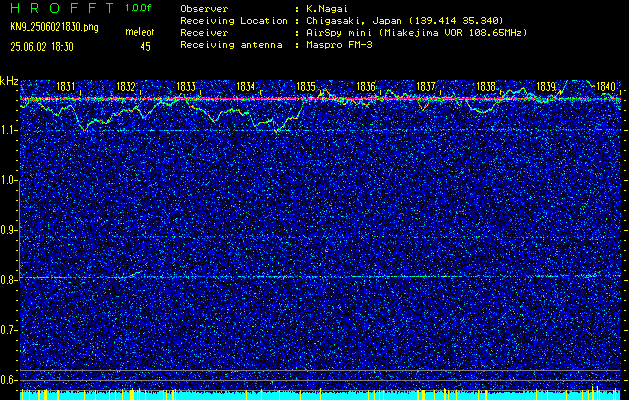Screen dimensions: 629x400
Task: Click the 1833 time marker
Action: (x=186, y=86)
